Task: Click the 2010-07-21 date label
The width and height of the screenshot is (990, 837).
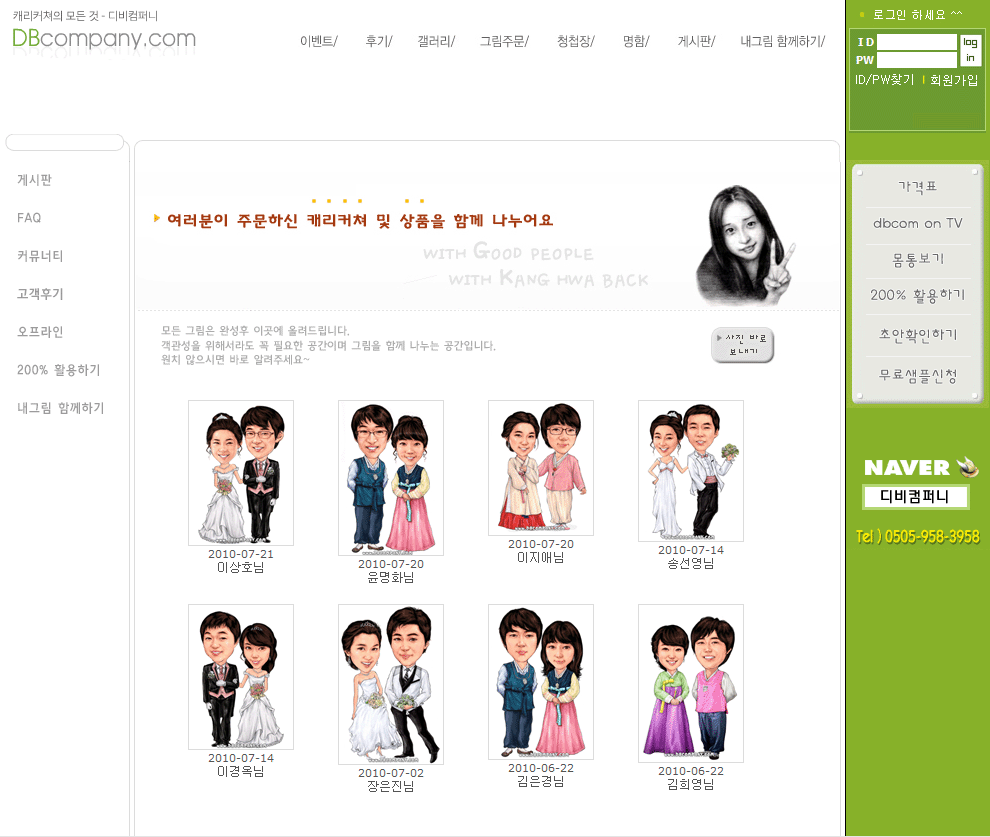Action: point(241,554)
